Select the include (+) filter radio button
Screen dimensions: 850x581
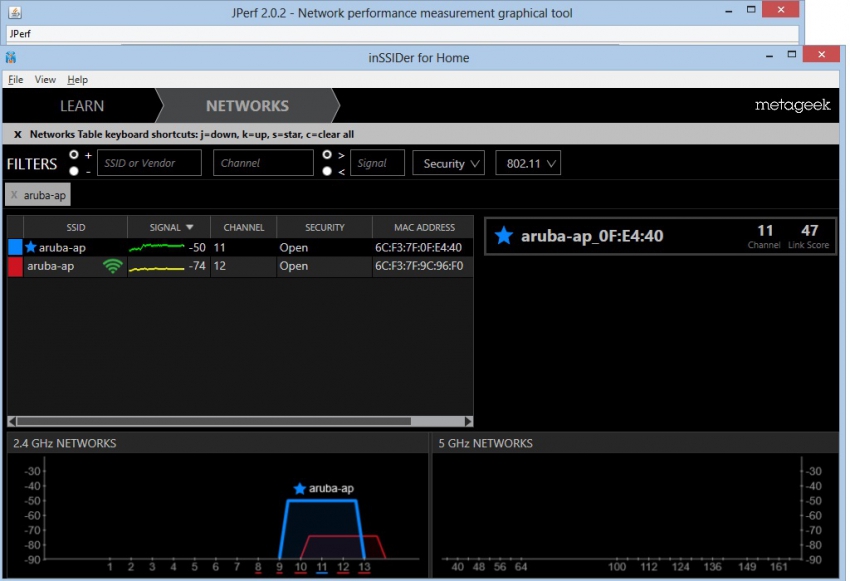[74, 155]
